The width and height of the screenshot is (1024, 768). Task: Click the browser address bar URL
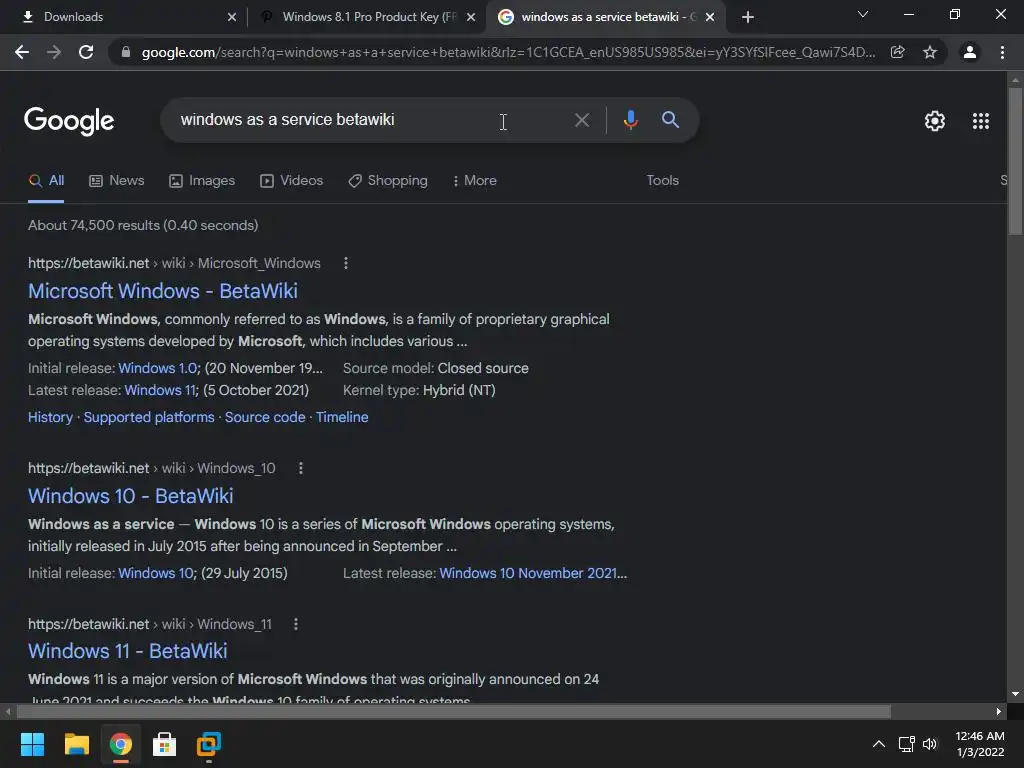click(x=508, y=52)
